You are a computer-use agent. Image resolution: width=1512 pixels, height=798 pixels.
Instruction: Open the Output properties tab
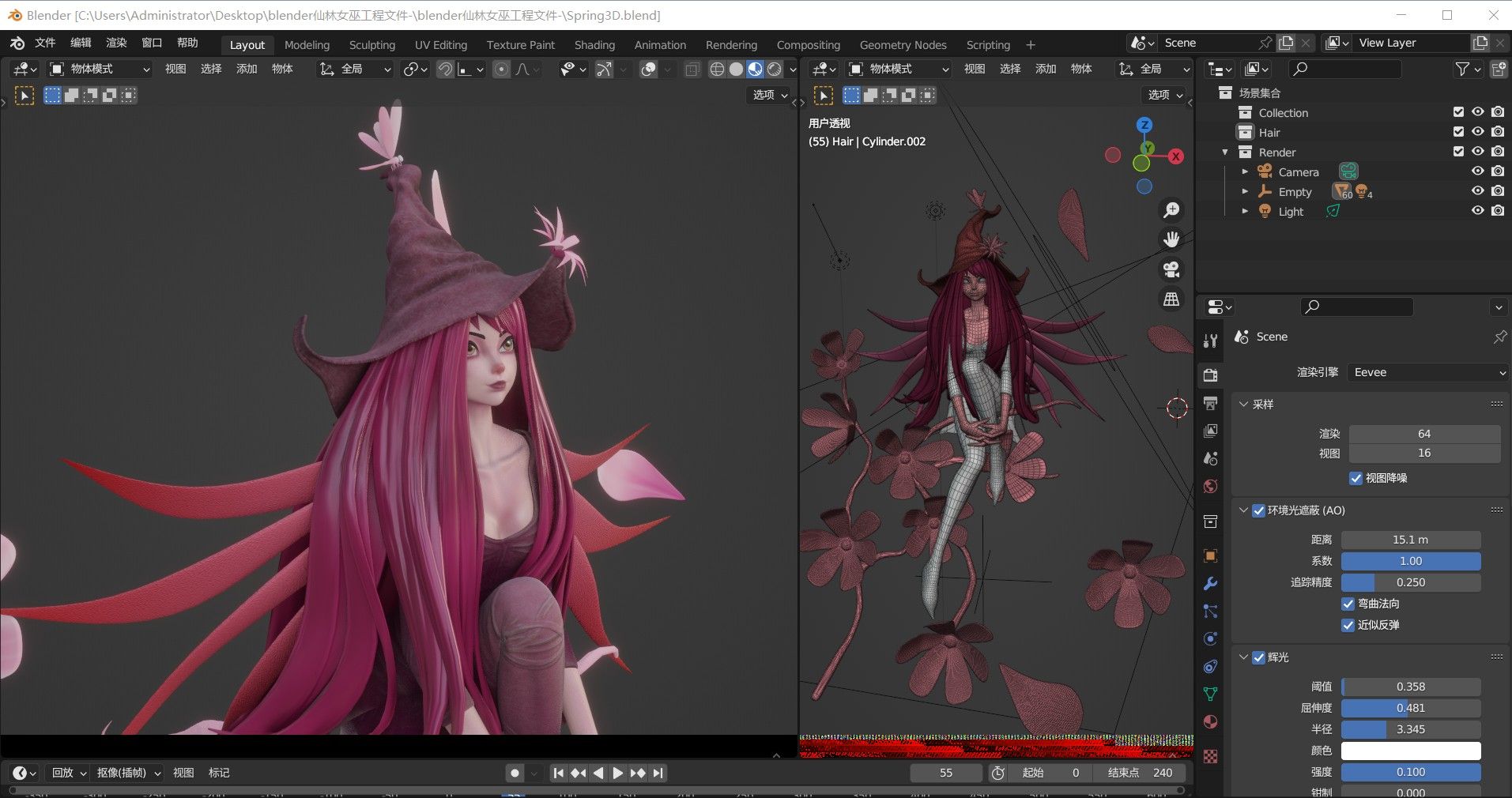click(1210, 404)
